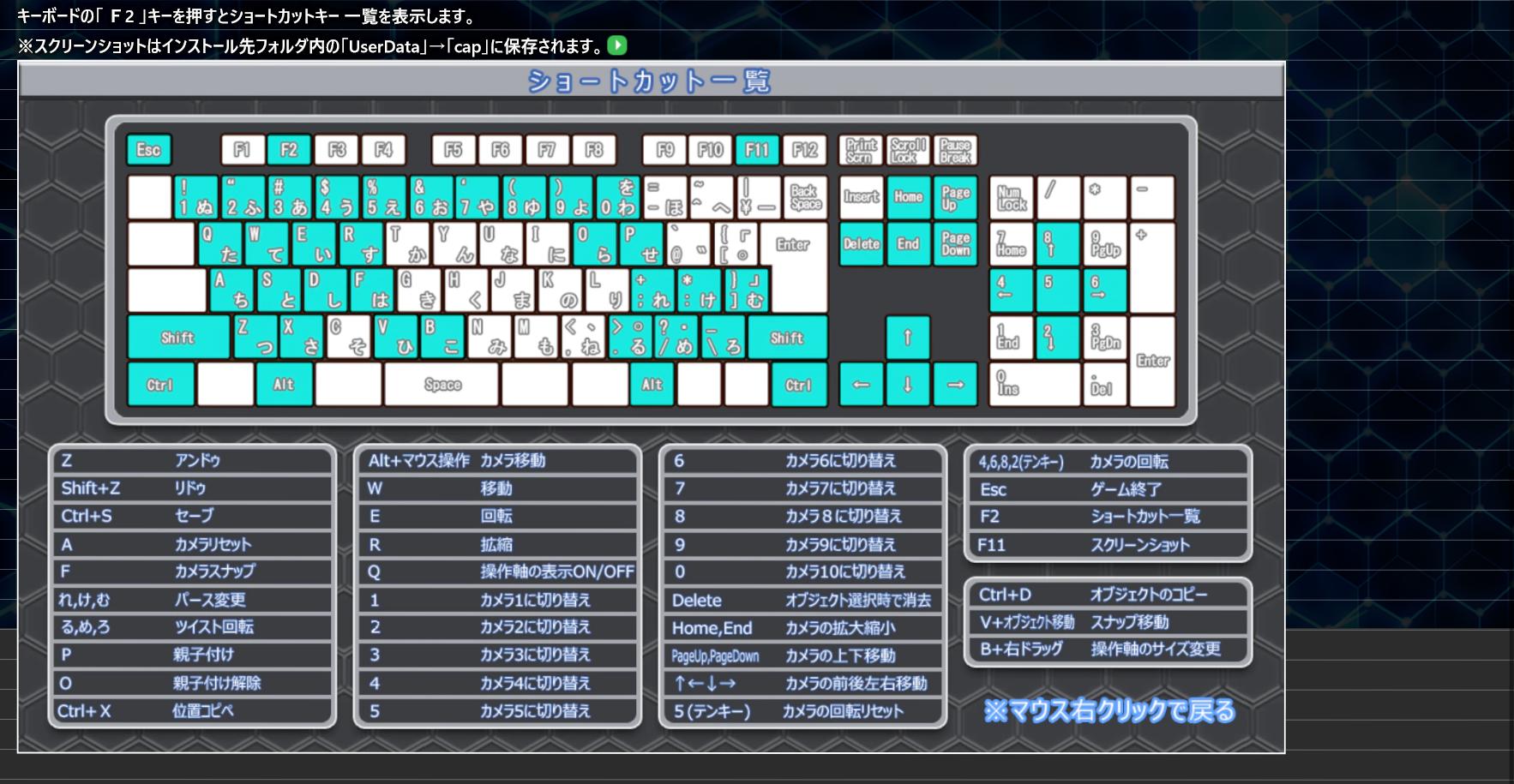This screenshot has width=1514, height=784.
Task: Select the Shift+Z リドゥ row
Action: [192, 488]
